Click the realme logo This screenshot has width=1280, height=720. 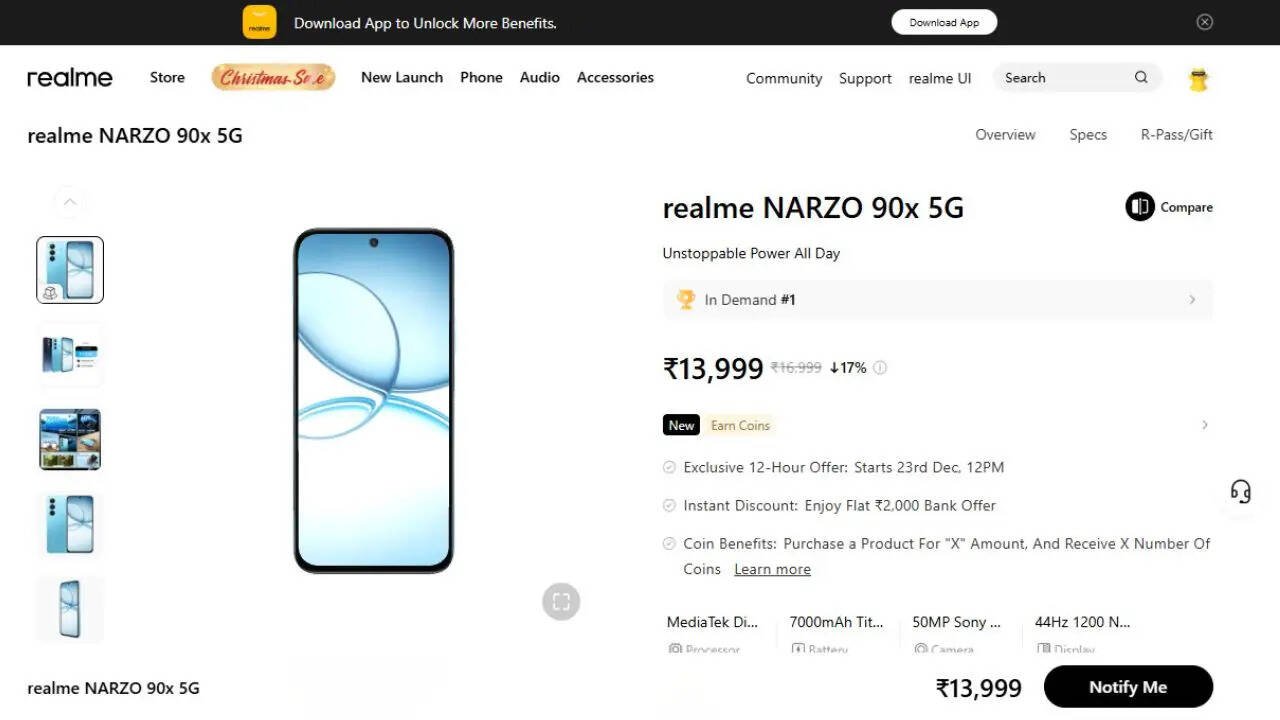tap(69, 77)
